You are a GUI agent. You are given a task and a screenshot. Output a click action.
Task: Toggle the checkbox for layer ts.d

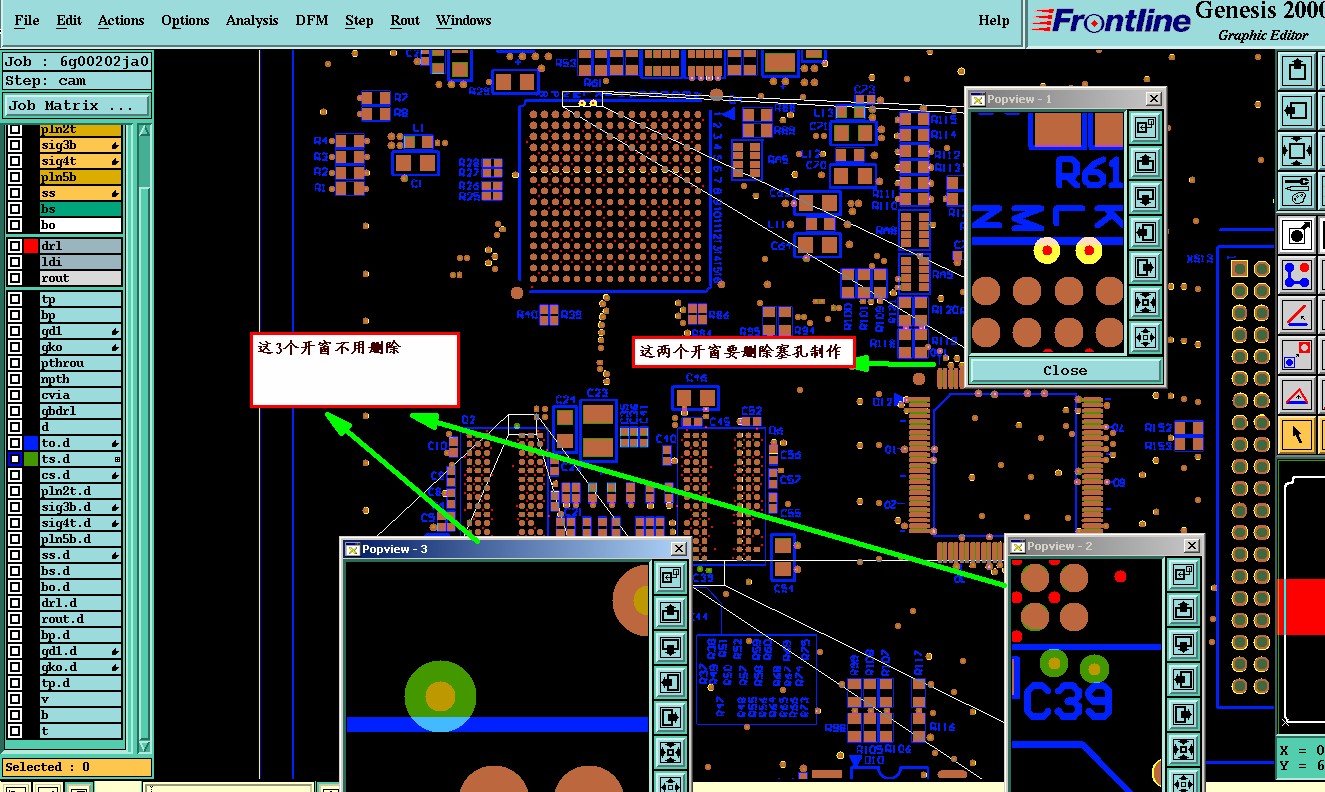pos(14,459)
